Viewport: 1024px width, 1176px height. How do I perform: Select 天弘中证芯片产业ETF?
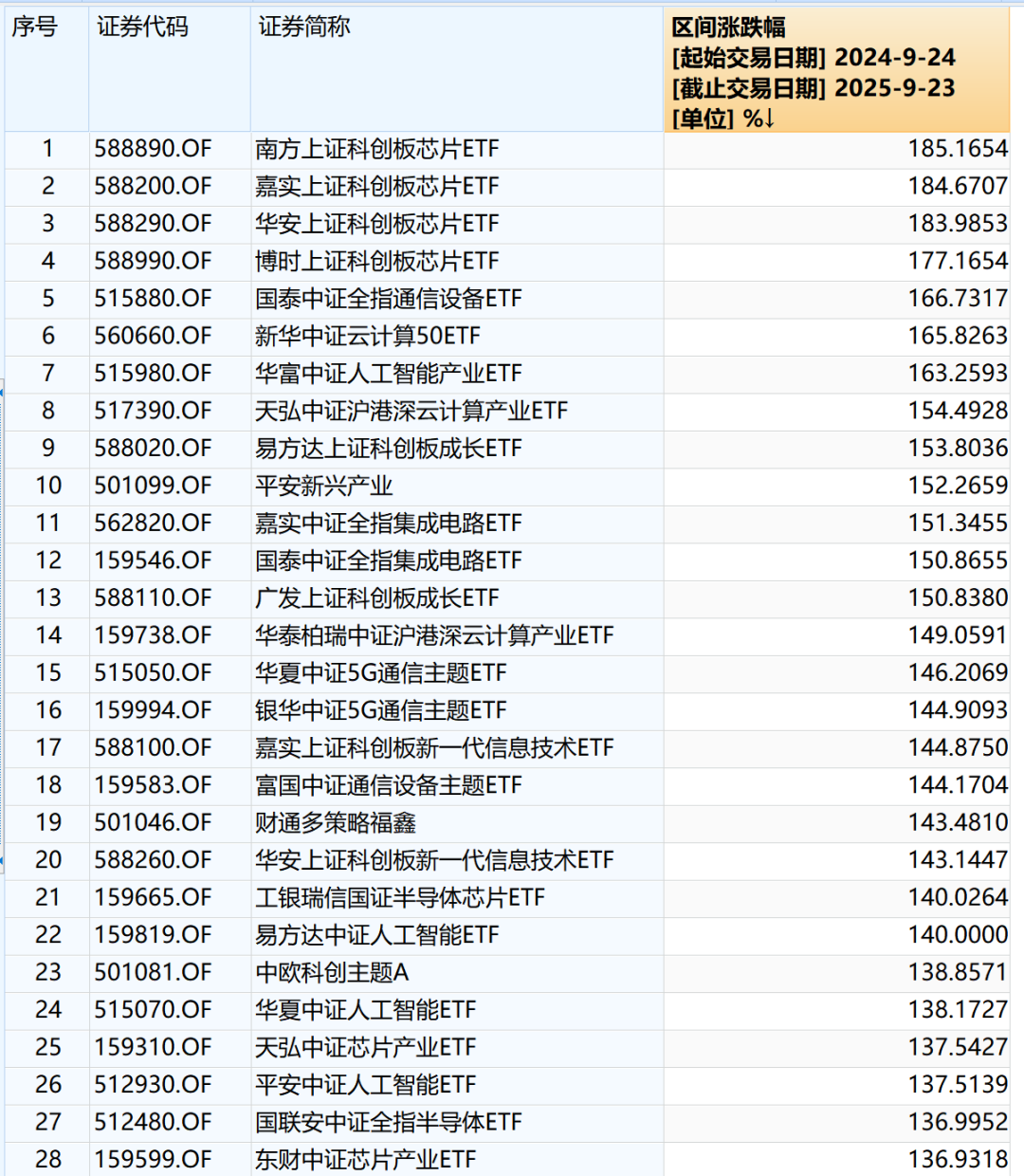365,1048
